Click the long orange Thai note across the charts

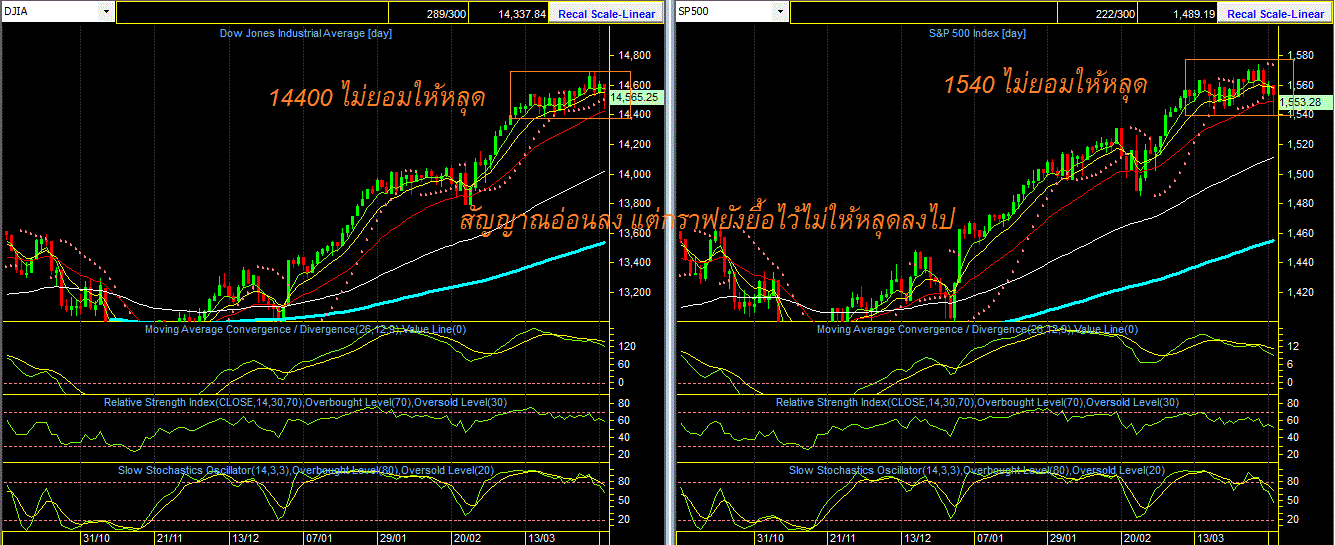(708, 218)
